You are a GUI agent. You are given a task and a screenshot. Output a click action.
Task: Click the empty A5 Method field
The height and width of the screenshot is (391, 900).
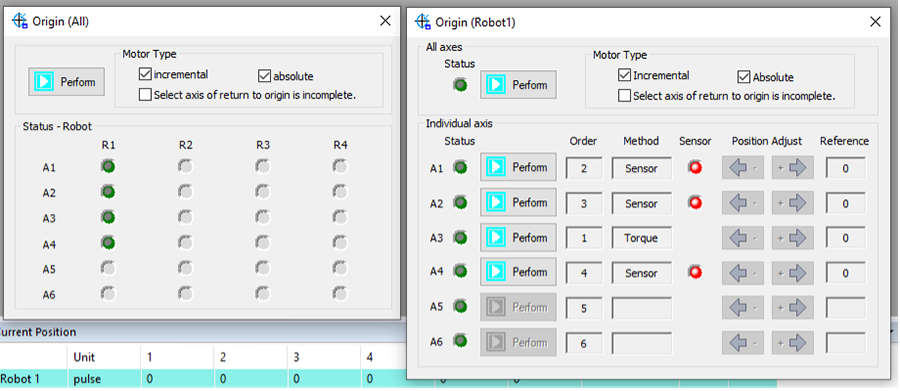click(641, 308)
